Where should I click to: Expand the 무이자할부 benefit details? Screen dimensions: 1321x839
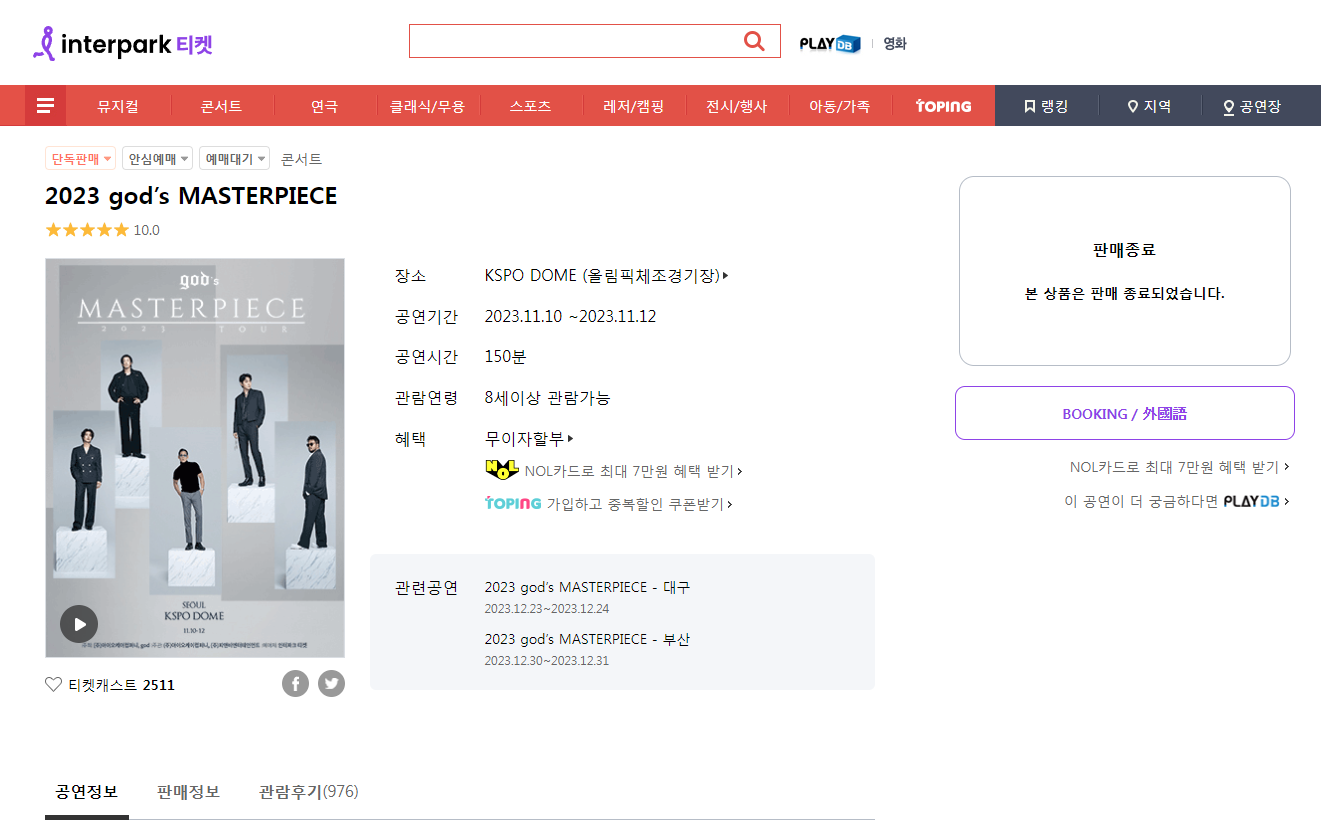point(529,438)
